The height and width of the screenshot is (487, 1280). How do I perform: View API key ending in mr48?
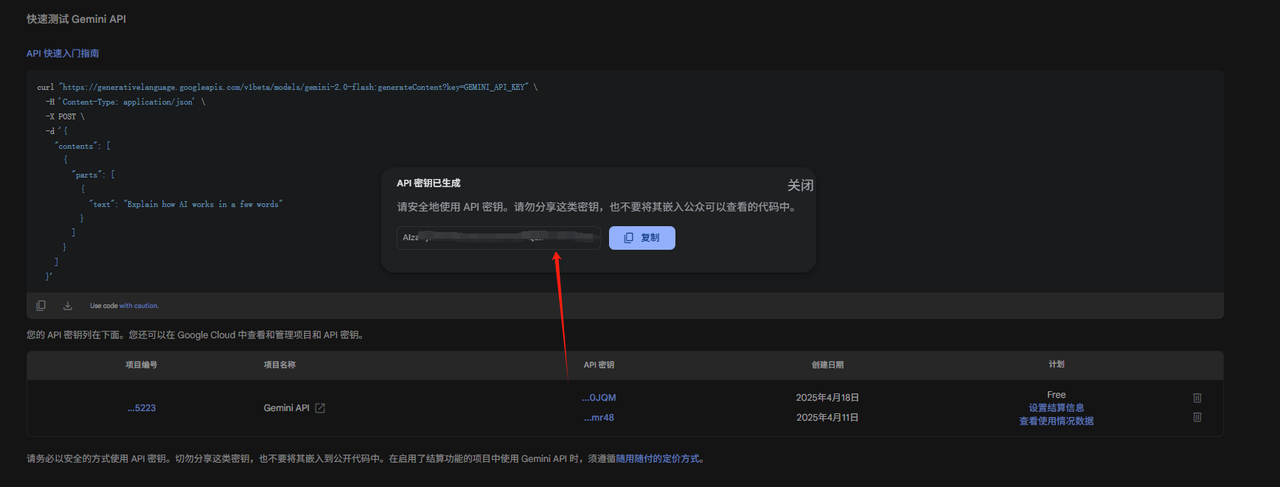(598, 418)
